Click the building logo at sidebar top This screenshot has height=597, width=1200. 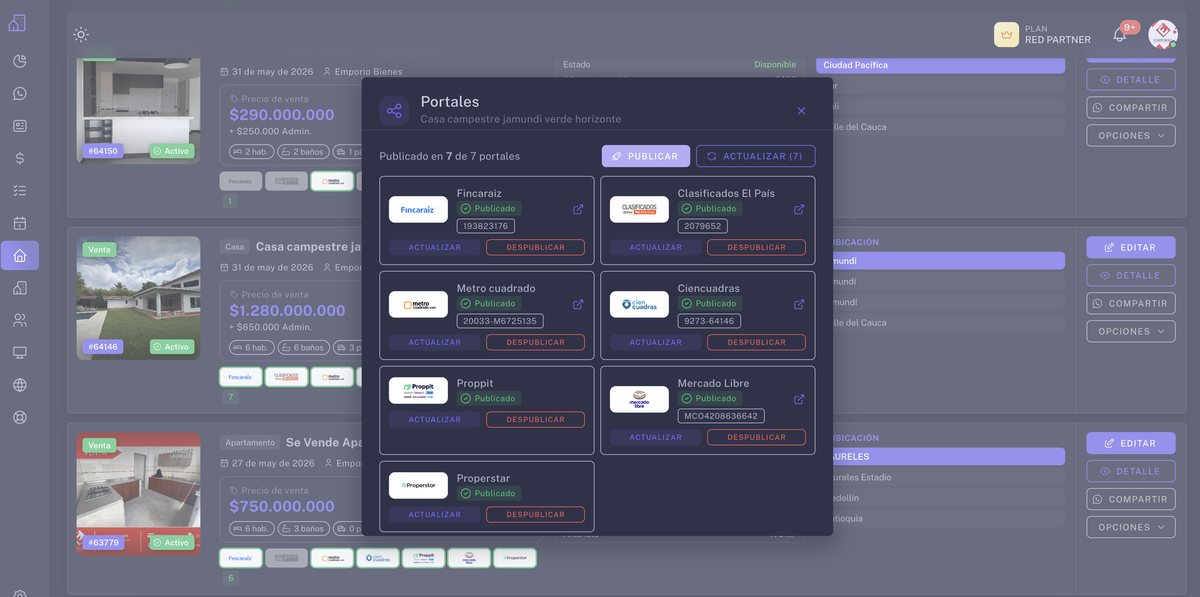(x=17, y=22)
